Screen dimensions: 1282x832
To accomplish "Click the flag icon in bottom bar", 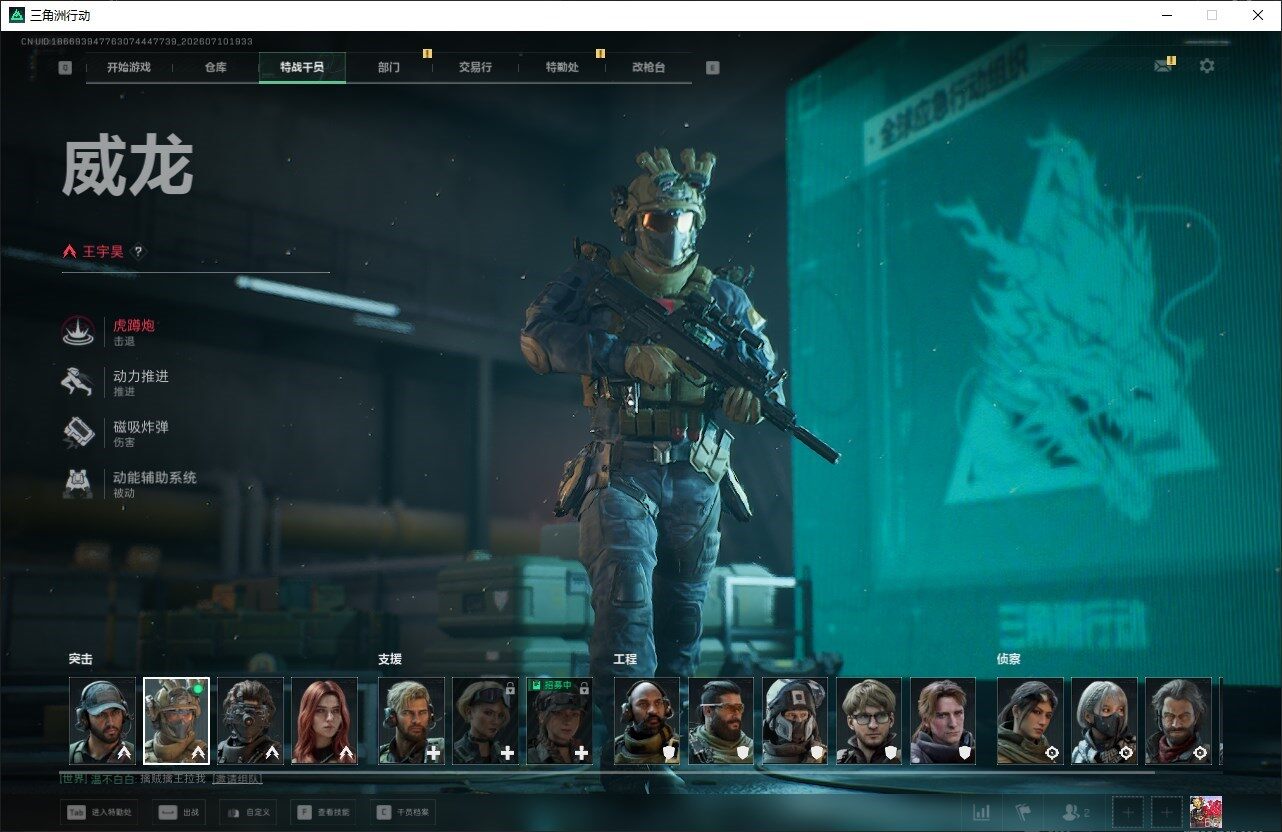I will tap(1023, 812).
